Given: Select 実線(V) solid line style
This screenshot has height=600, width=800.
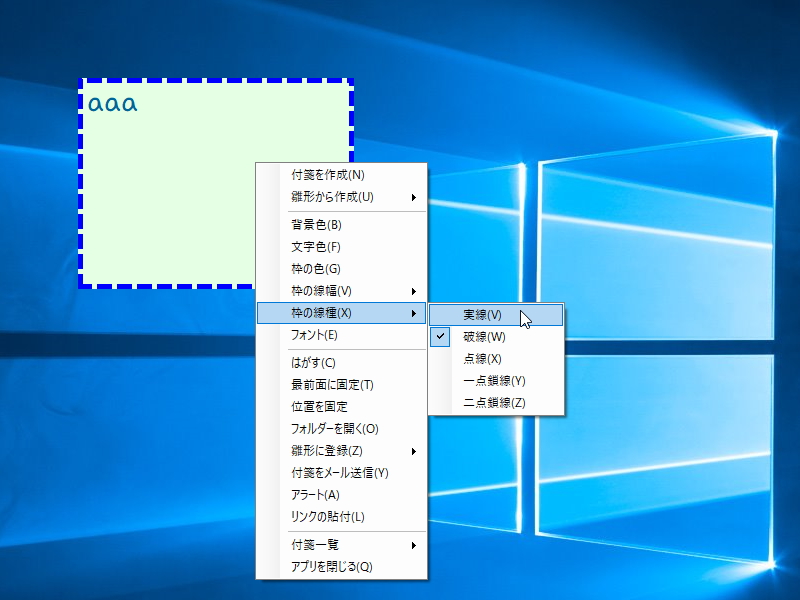Looking at the screenshot, I should [496, 315].
